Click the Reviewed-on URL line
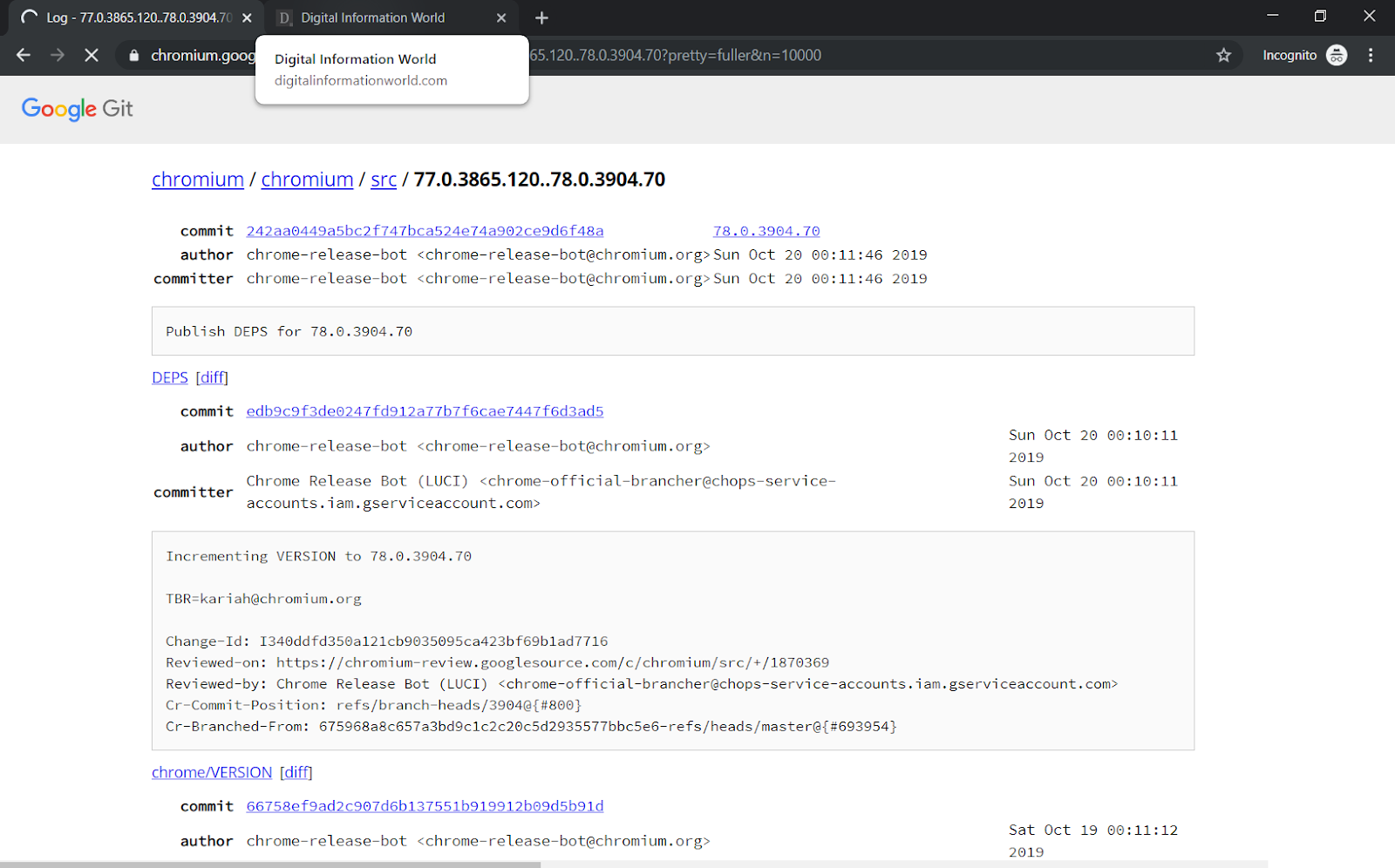1395x868 pixels. coord(498,662)
